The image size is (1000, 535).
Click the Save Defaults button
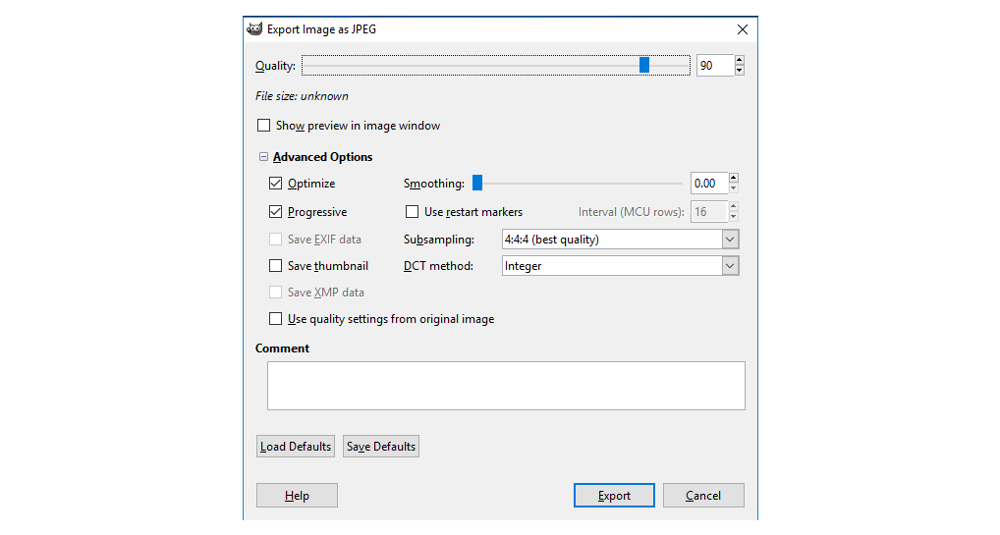pyautogui.click(x=381, y=446)
